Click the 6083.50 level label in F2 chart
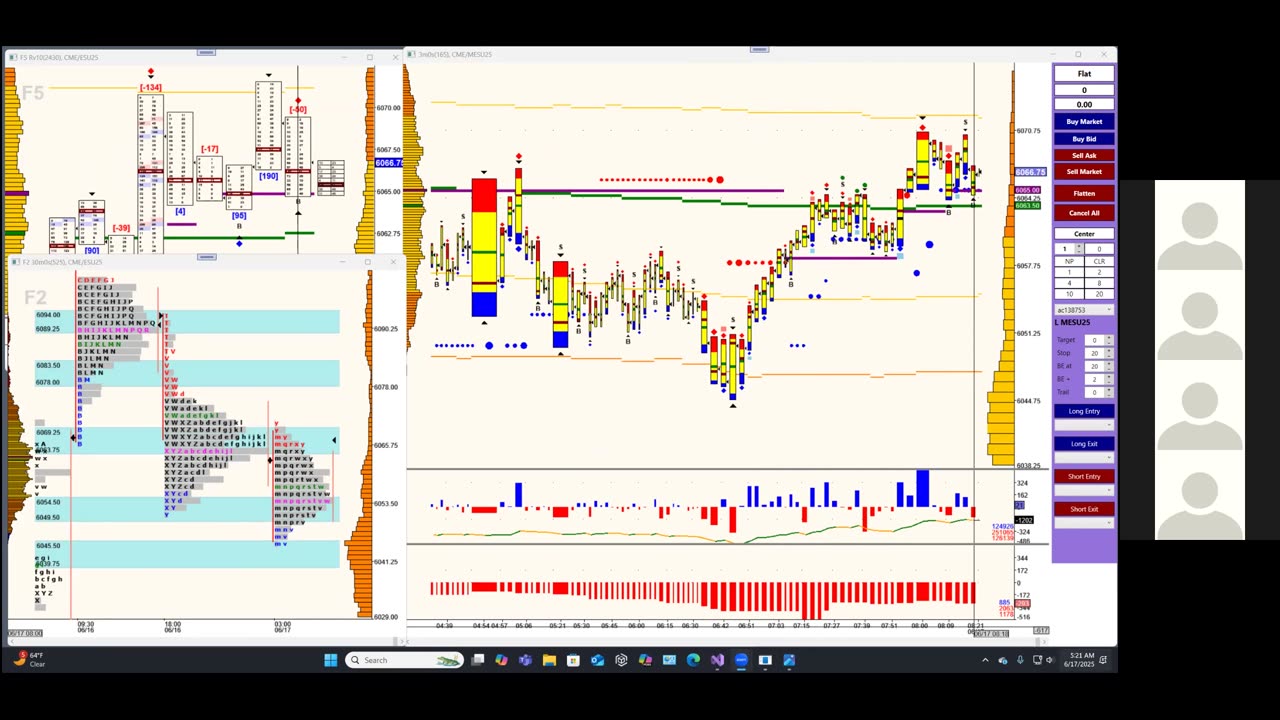This screenshot has height=720, width=1280. click(x=48, y=366)
